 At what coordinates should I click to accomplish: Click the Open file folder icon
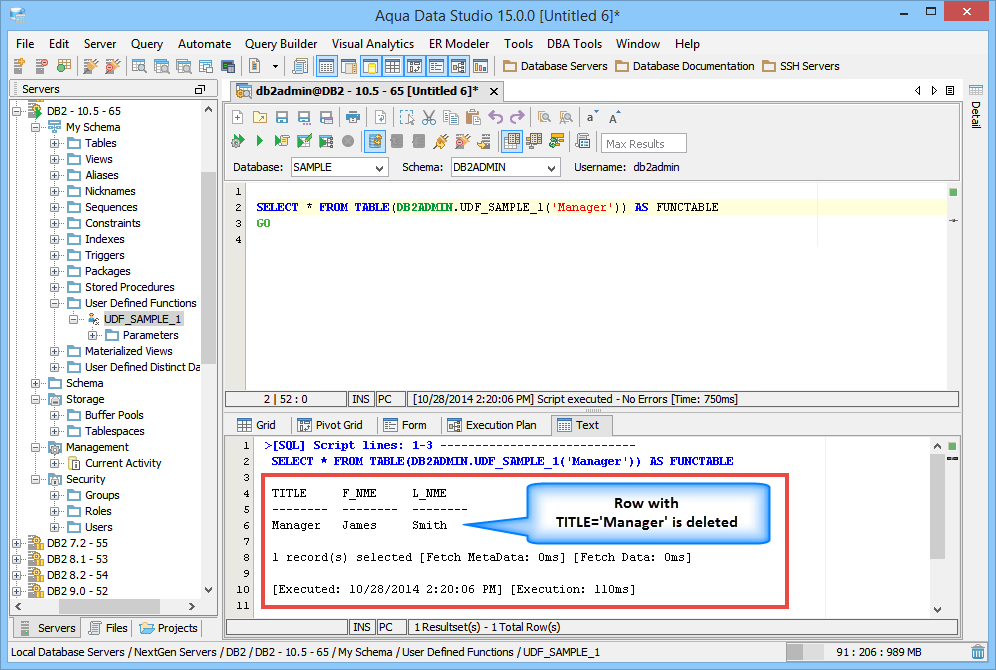260,117
